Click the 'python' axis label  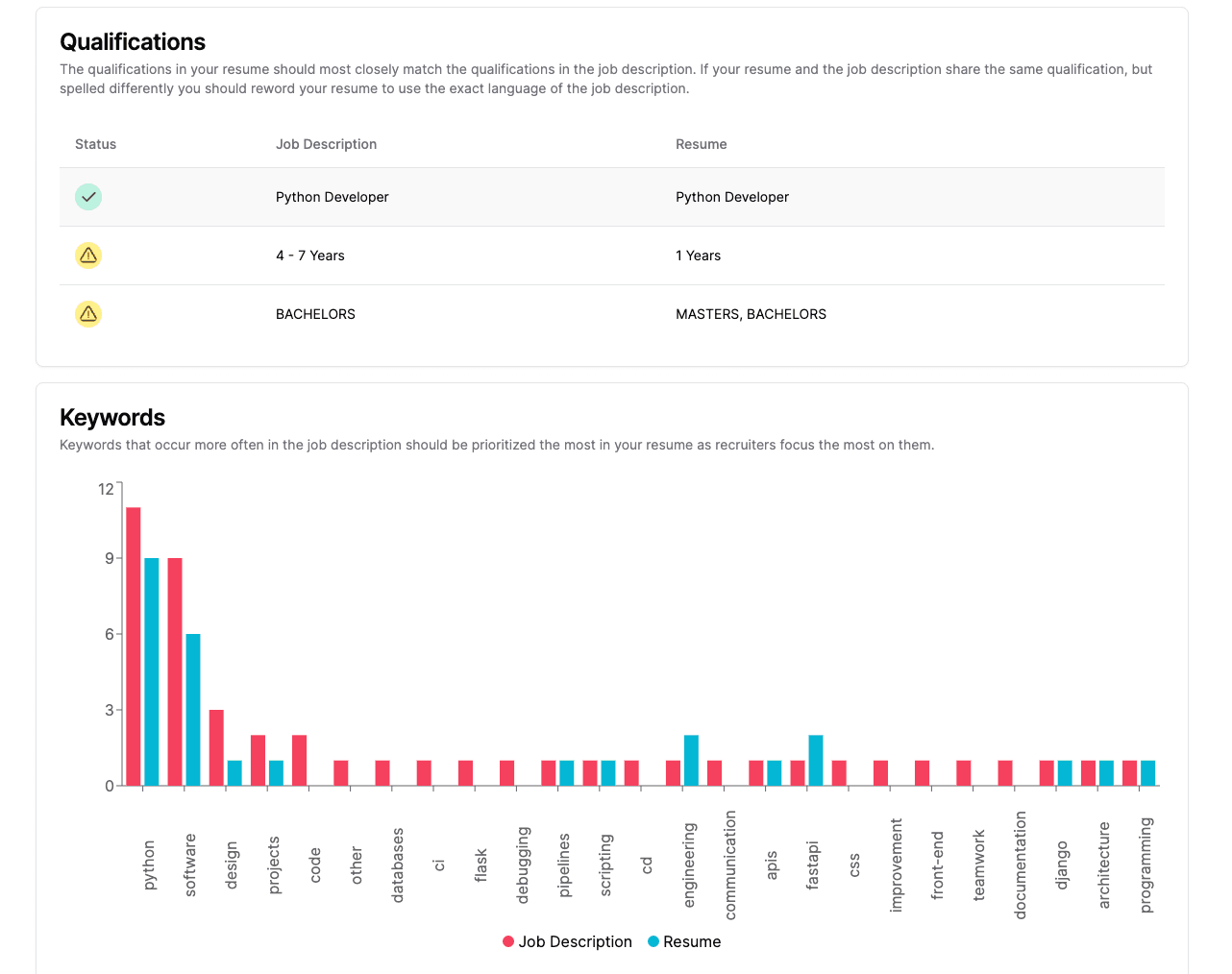point(149,865)
